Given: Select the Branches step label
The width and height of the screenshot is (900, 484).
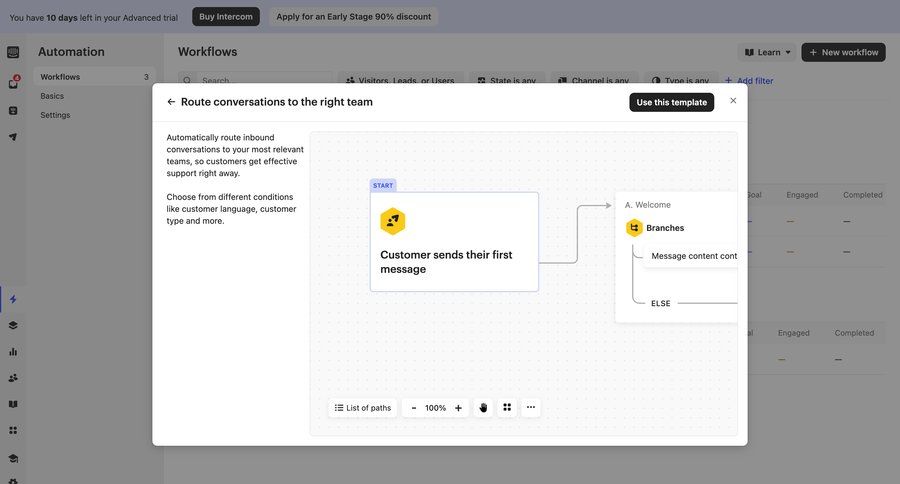Looking at the screenshot, I should click(665, 228).
